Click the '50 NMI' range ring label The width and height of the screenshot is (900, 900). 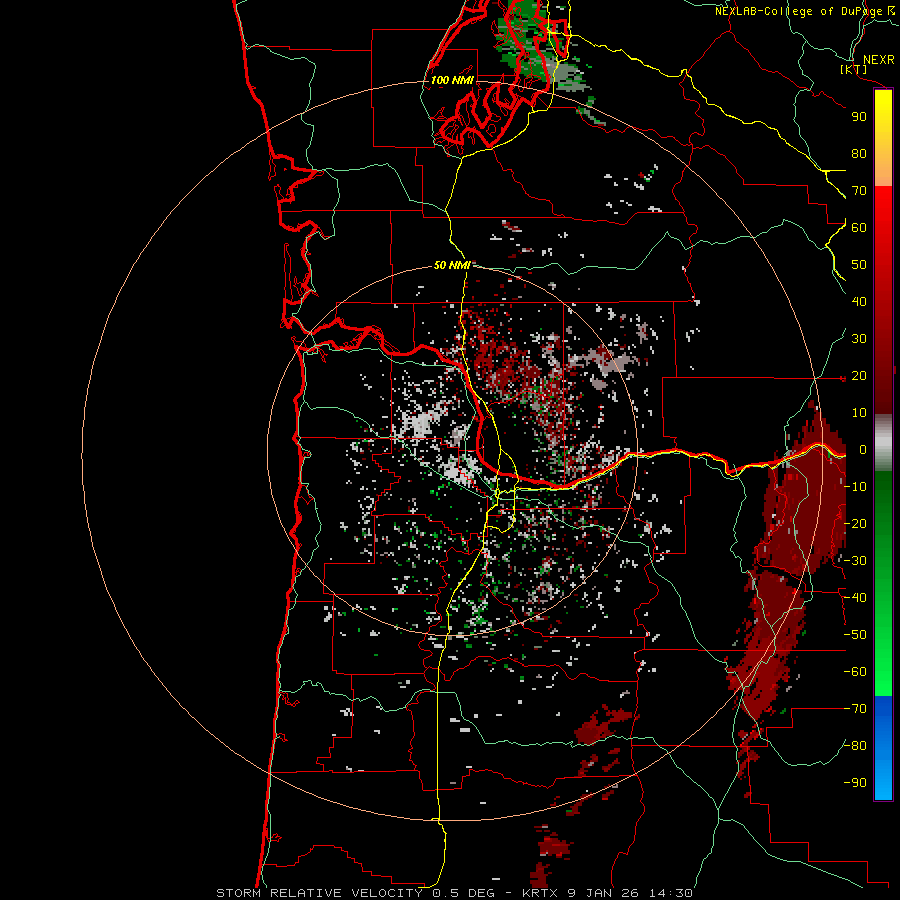(x=452, y=265)
